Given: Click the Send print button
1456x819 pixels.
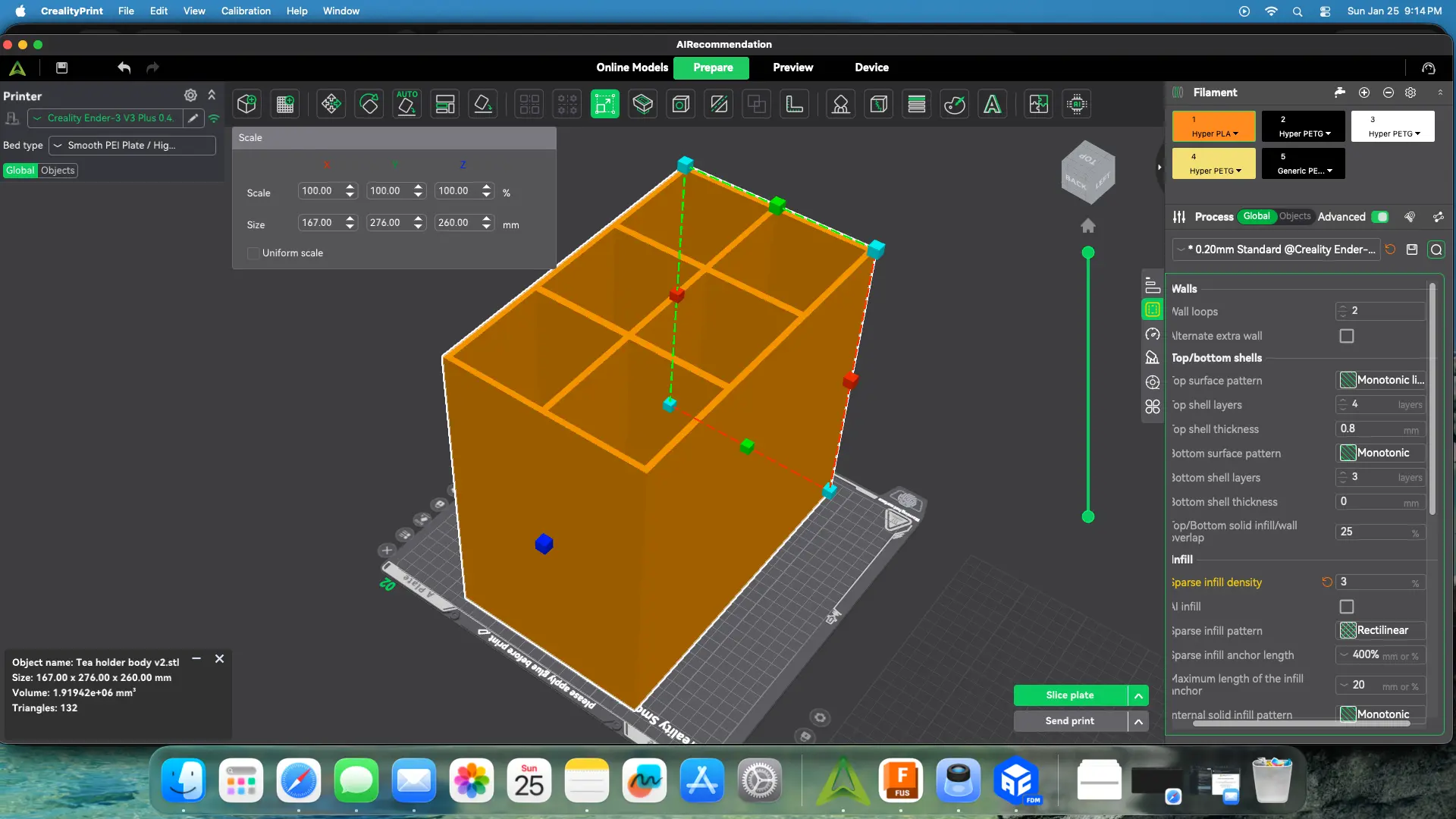Looking at the screenshot, I should [1070, 722].
